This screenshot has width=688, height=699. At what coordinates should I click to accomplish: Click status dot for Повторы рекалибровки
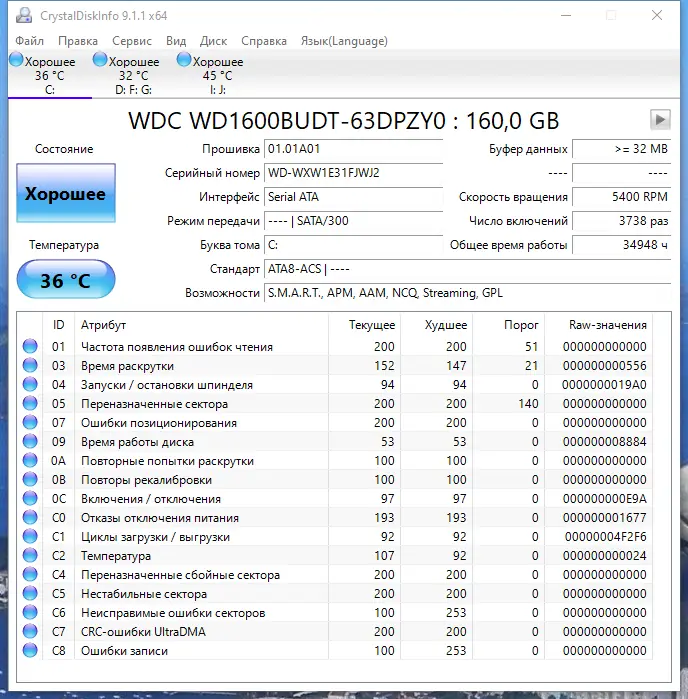point(30,479)
